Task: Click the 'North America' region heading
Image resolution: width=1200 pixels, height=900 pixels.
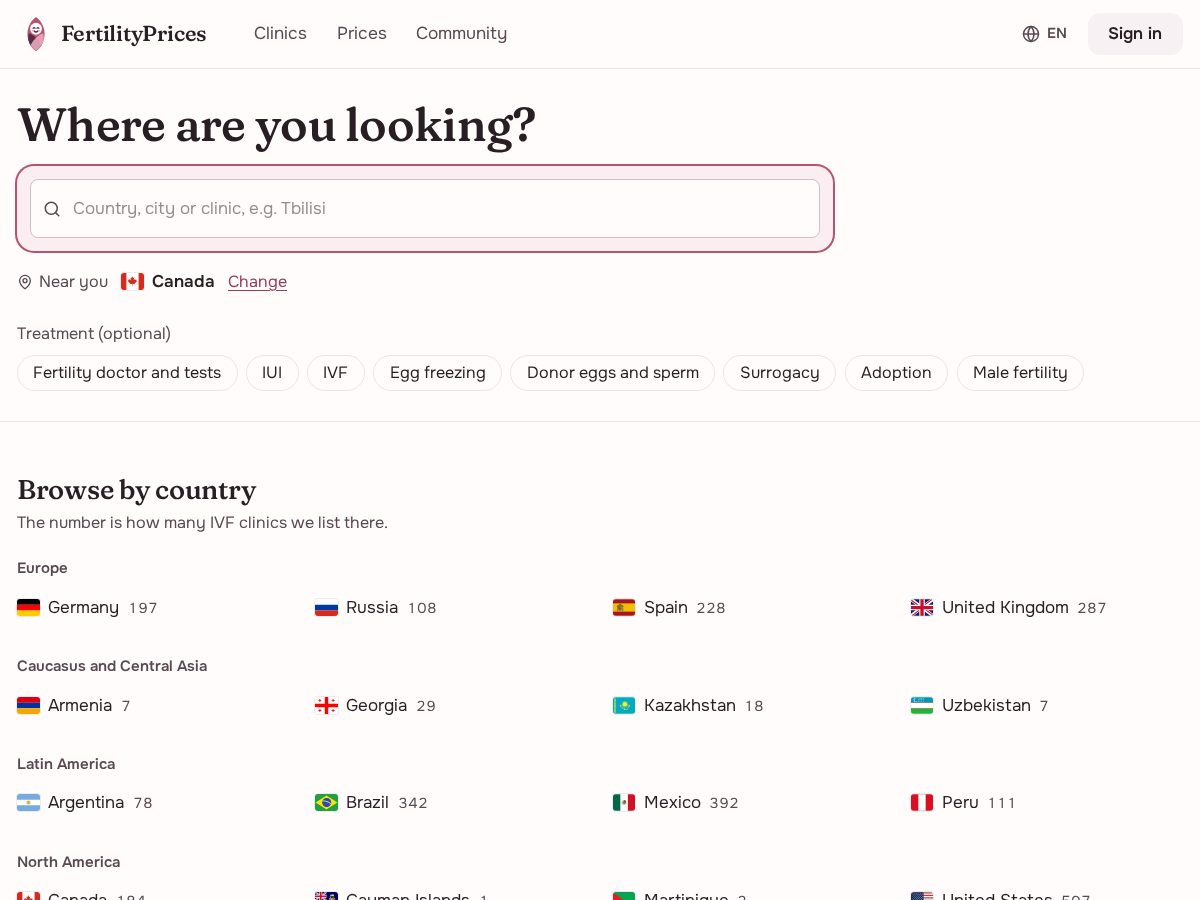Action: coord(68,862)
